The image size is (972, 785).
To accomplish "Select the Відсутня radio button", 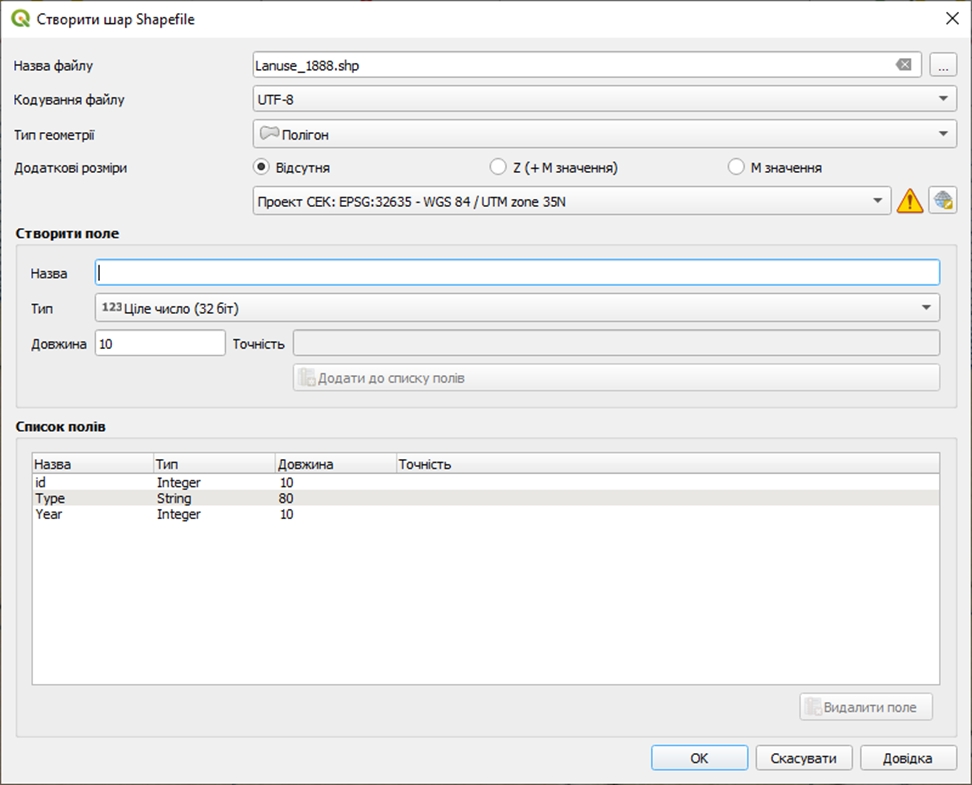I will tap(262, 168).
